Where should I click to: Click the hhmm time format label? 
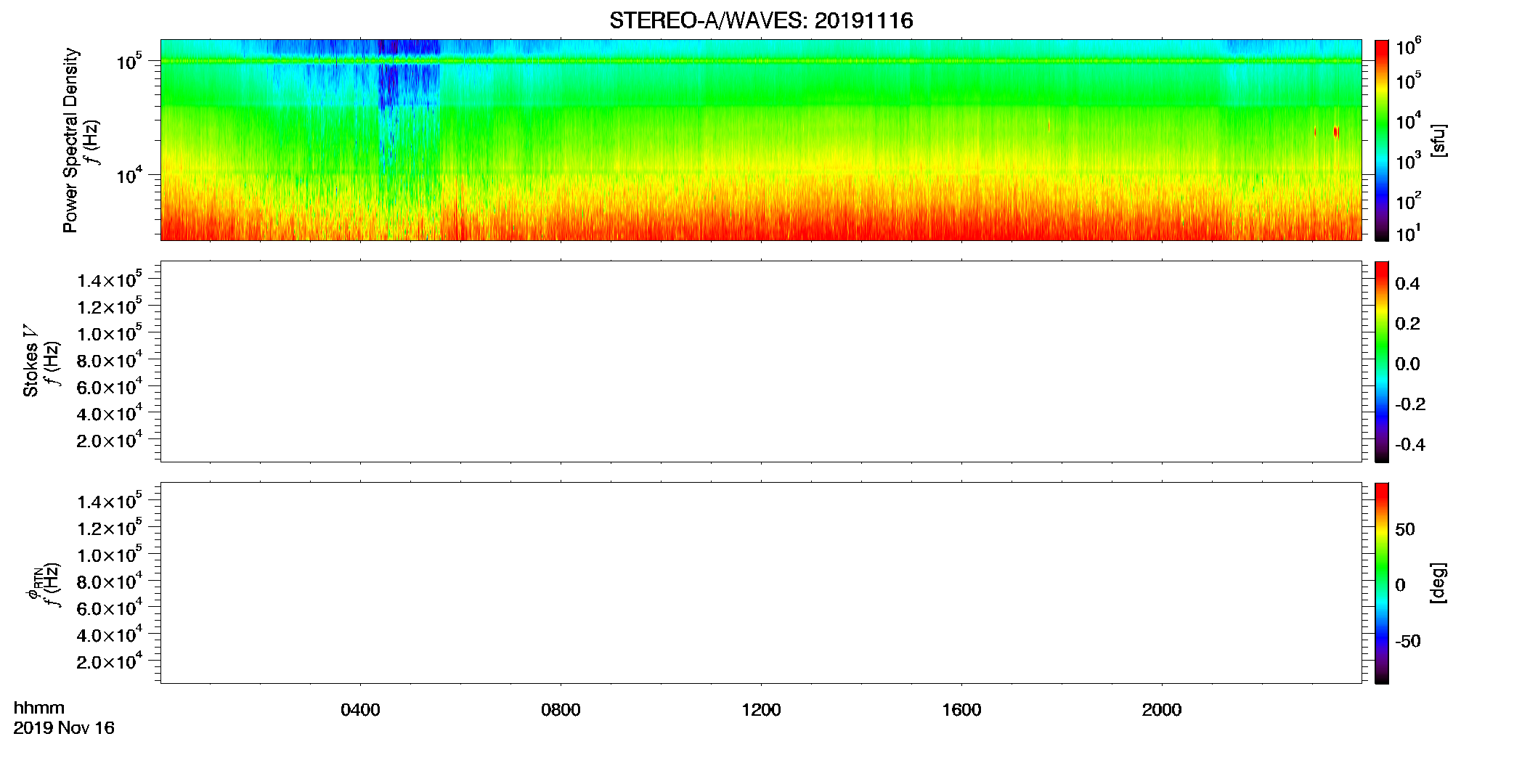(x=39, y=708)
